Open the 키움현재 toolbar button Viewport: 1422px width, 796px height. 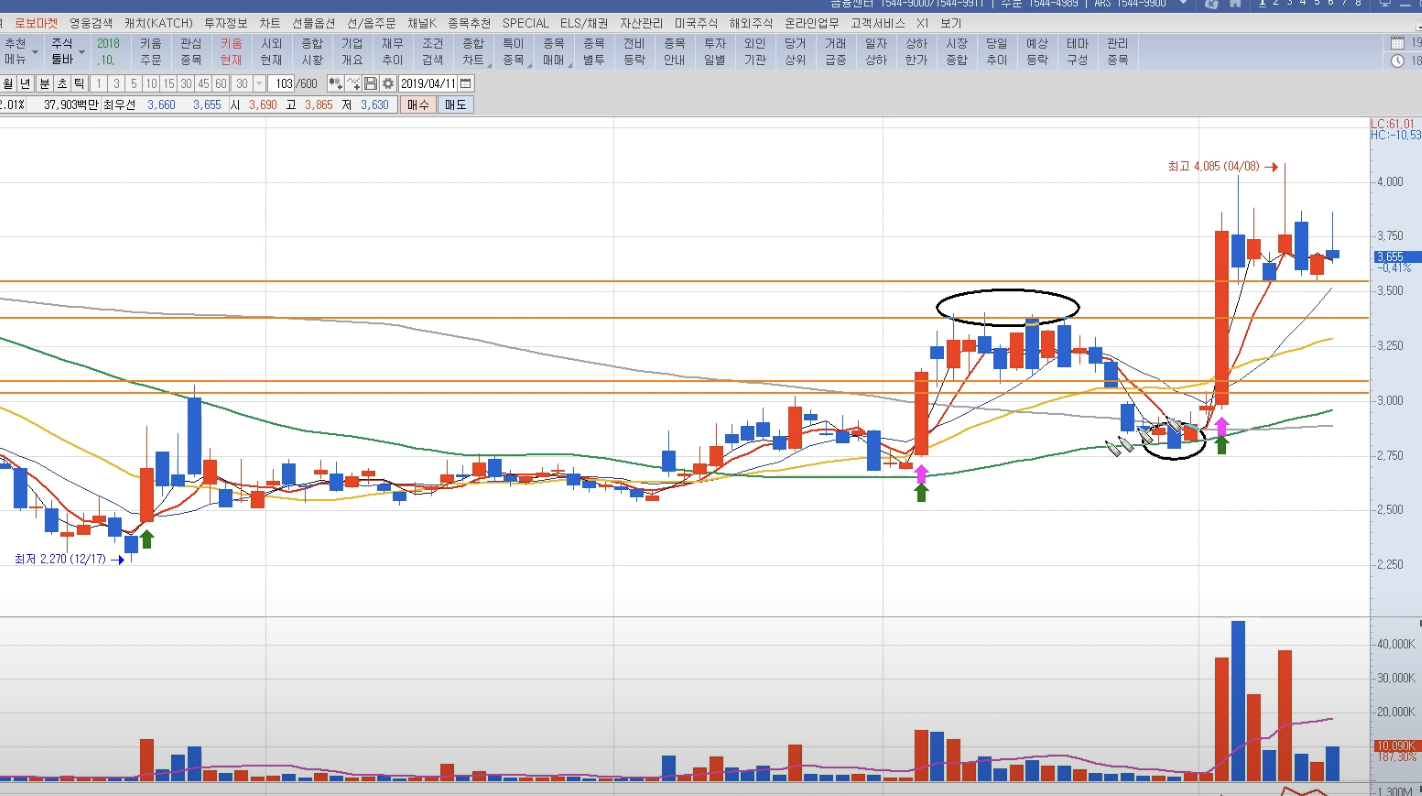(231, 52)
